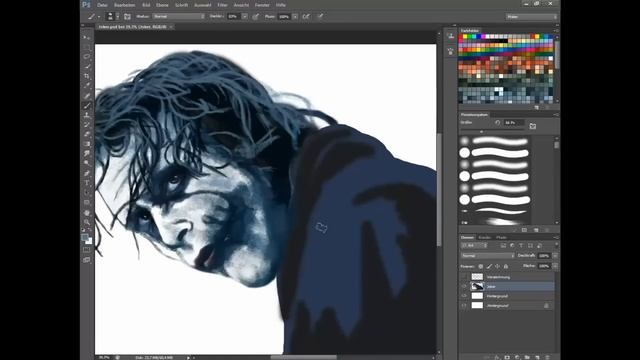
Task: Click the canvas vertical scrollbar
Action: [x=439, y=190]
